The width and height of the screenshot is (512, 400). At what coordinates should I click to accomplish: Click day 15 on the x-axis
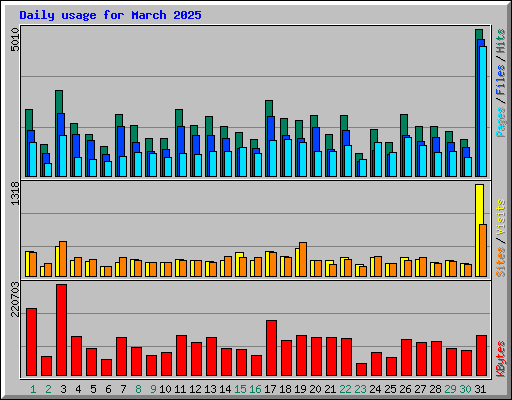coord(240,389)
